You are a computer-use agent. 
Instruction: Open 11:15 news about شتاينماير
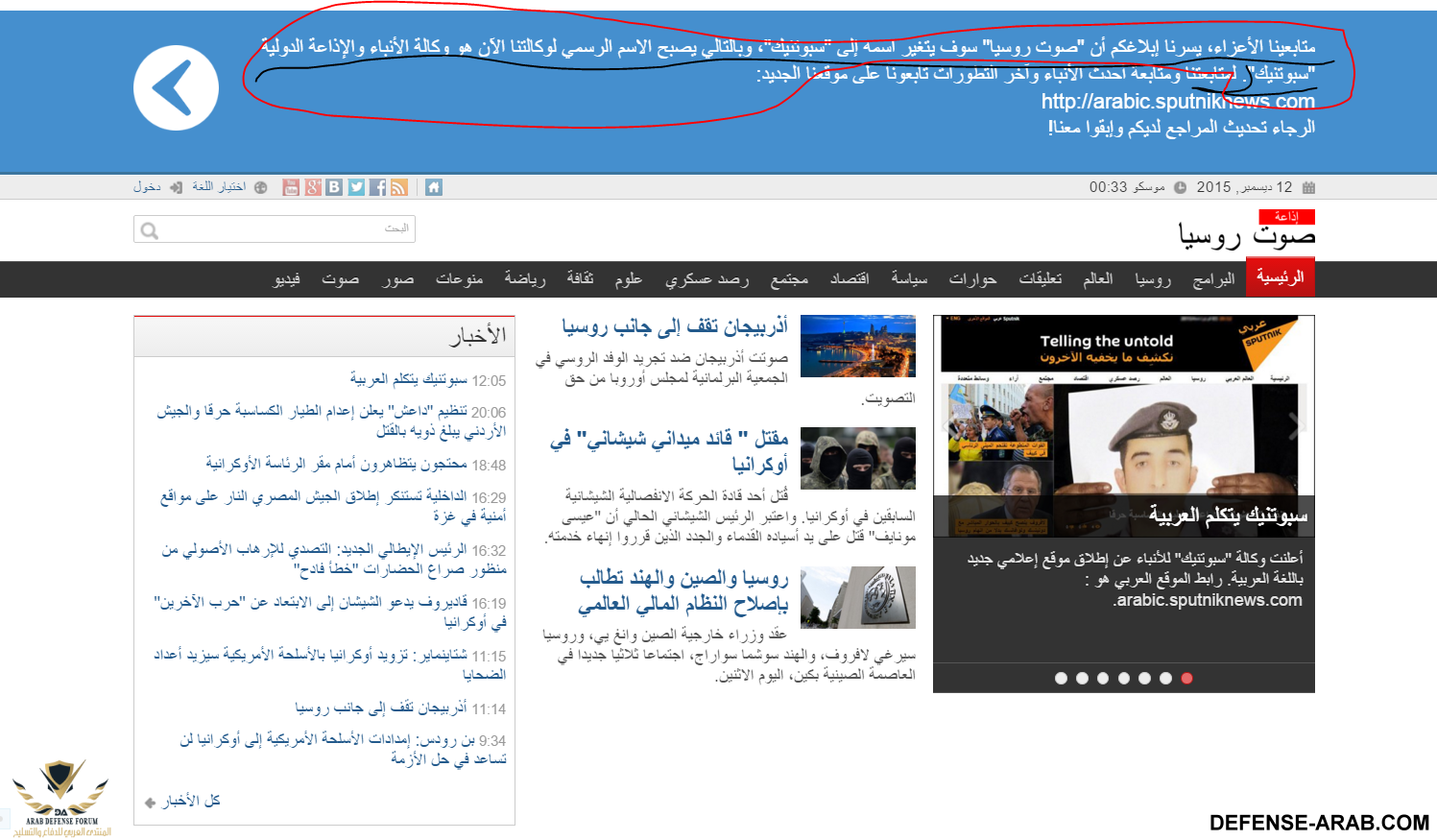329,664
